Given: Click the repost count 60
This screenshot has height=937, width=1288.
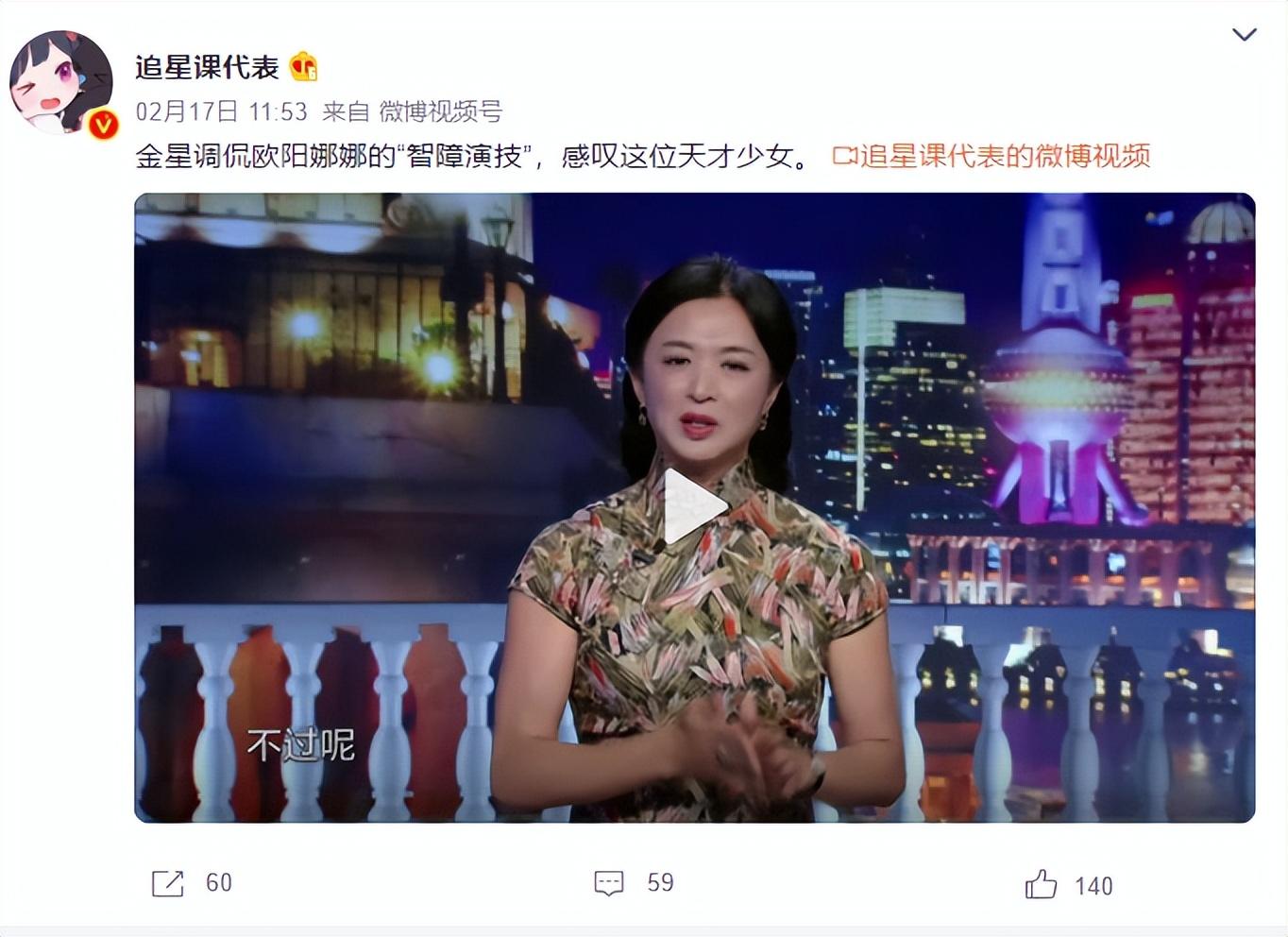Looking at the screenshot, I should tap(219, 882).
